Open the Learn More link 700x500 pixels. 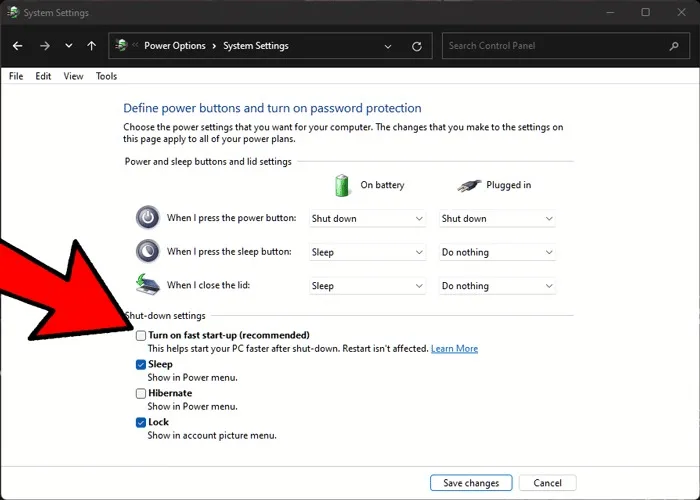454,349
